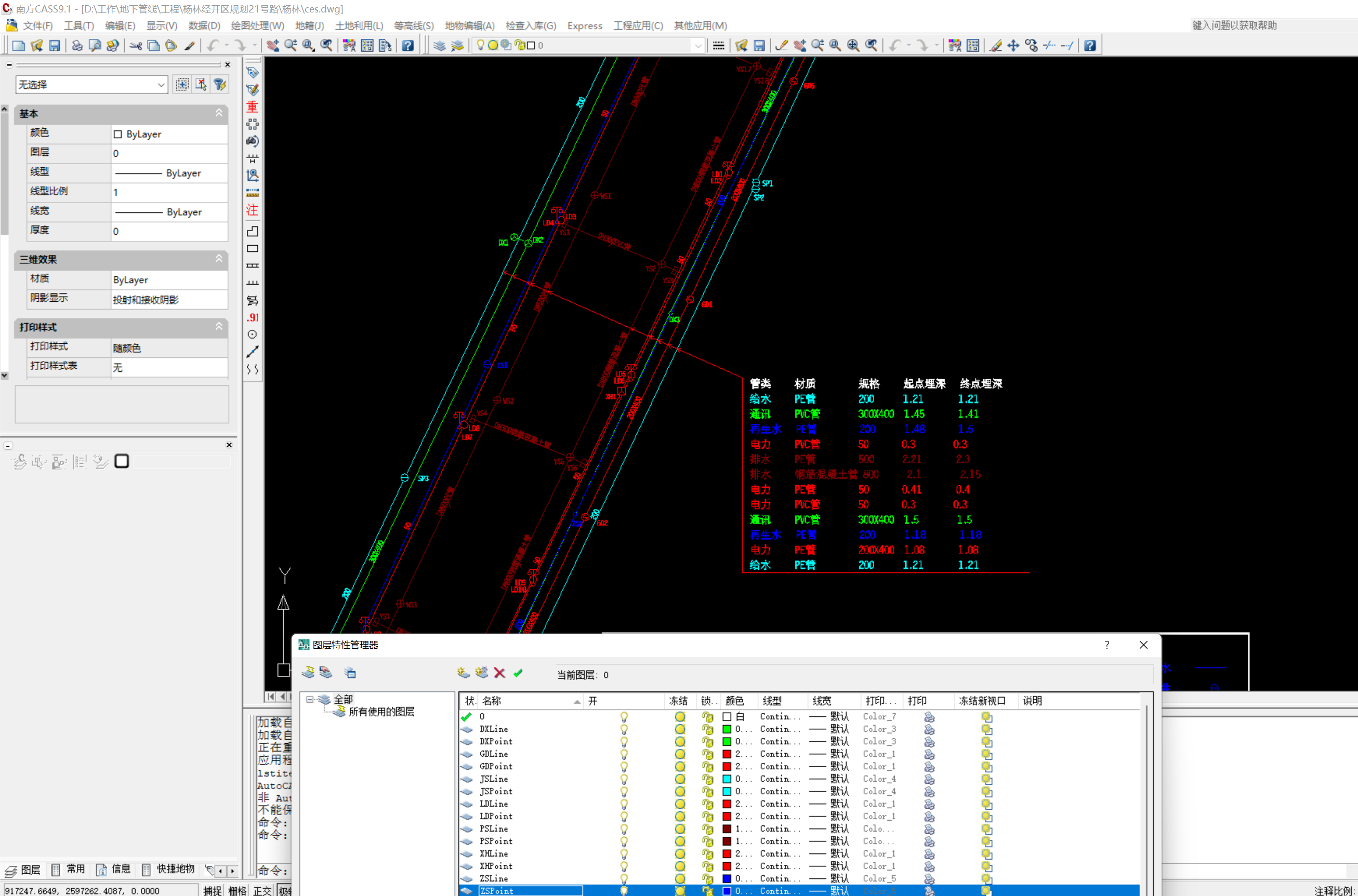Screen dimensions: 1358x896
Task: Click green check Set Current button
Action: (518, 673)
